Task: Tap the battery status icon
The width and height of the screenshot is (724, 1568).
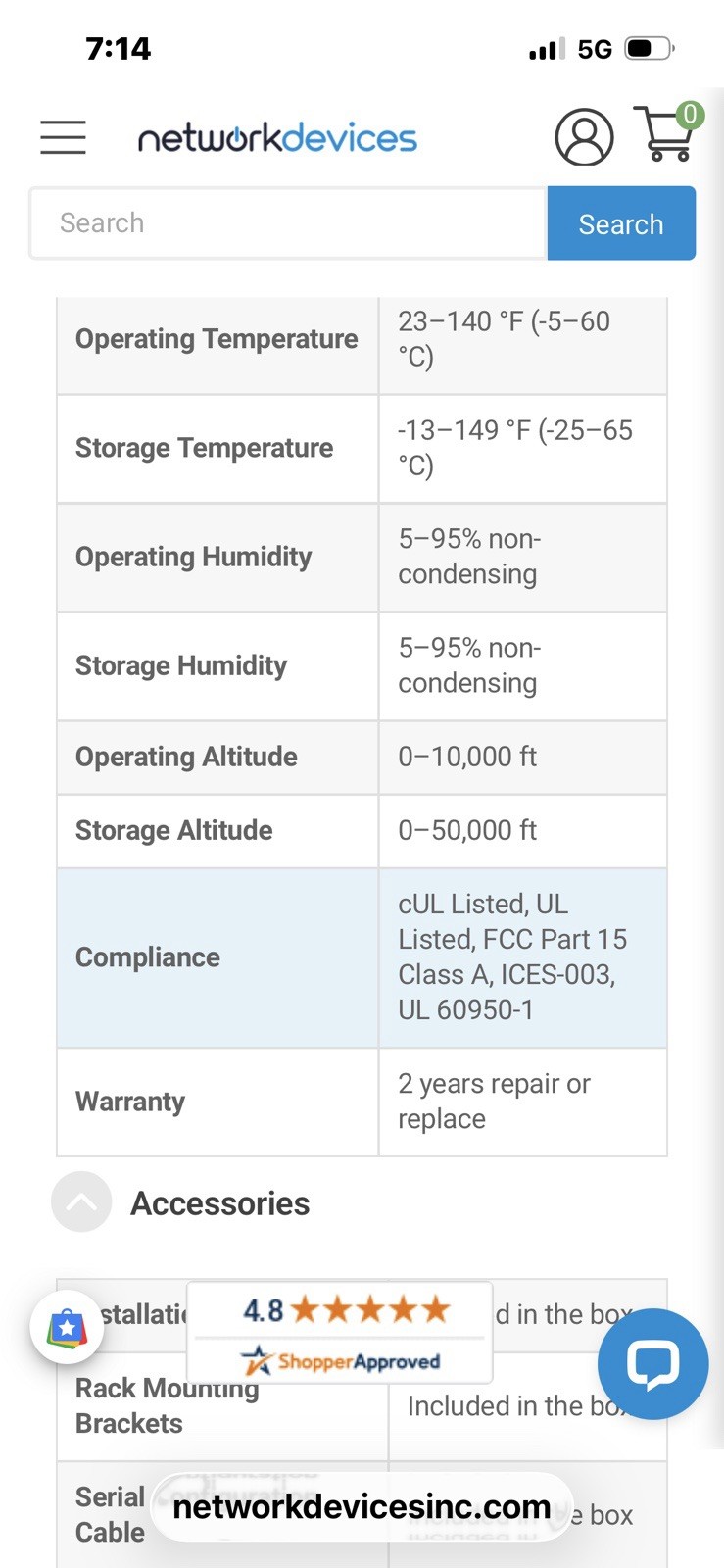Action: 650,48
